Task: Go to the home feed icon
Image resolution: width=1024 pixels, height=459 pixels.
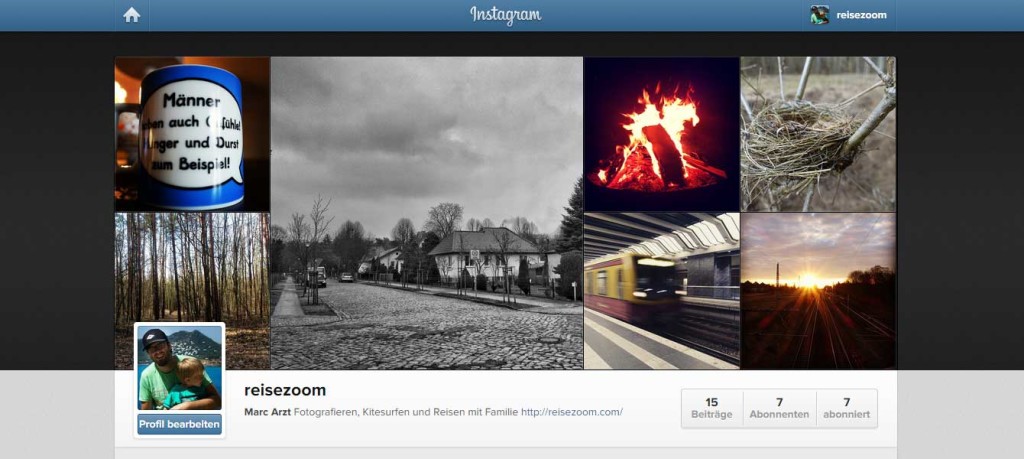Action: 132,15
